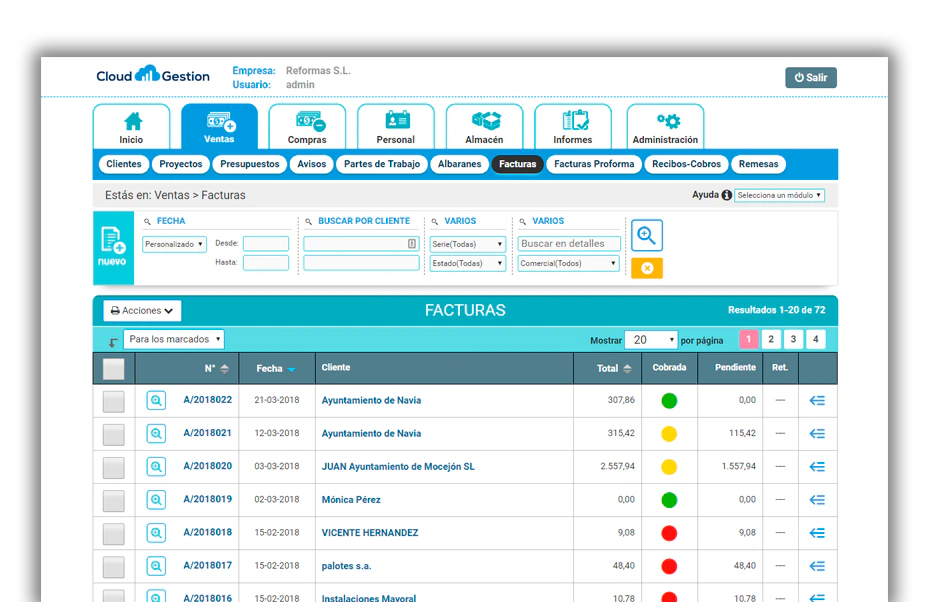Switch to the Presupuestos sub-tab
The height and width of the screenshot is (602, 931).
pos(249,164)
